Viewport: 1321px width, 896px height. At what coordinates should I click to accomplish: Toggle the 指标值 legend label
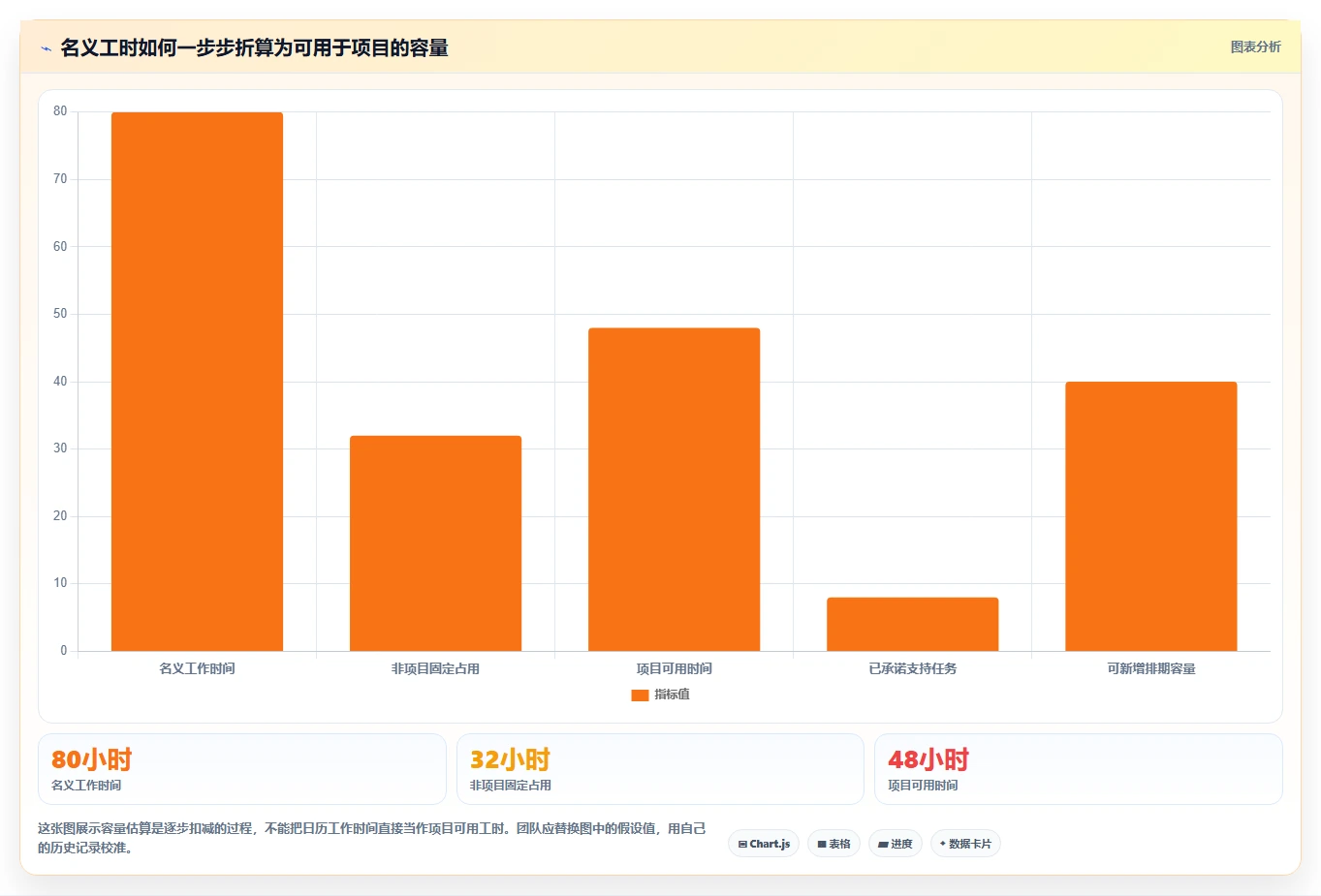[672, 695]
